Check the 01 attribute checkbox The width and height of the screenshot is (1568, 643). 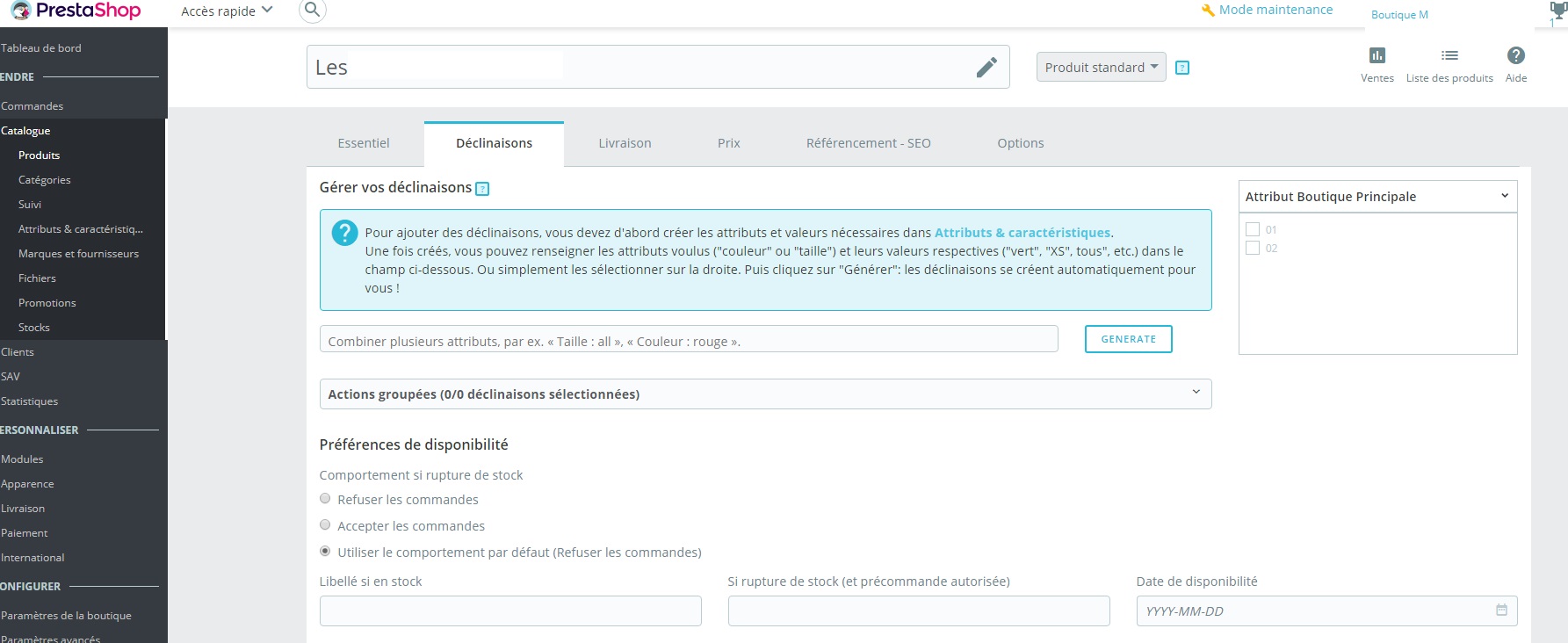click(x=1253, y=229)
